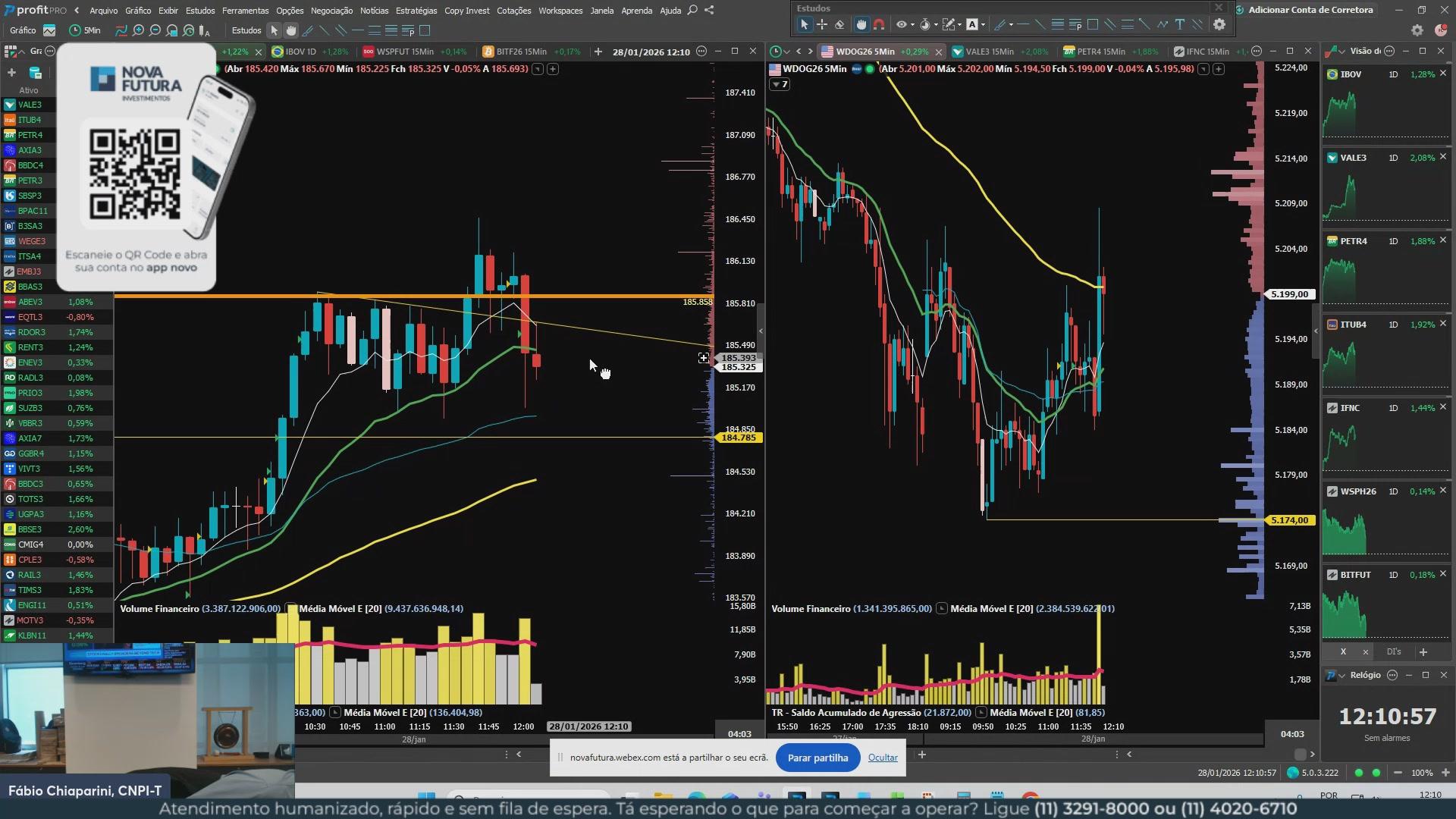Screen dimensions: 1456x819
Task: Click the Parar partilha button
Action: (x=817, y=758)
